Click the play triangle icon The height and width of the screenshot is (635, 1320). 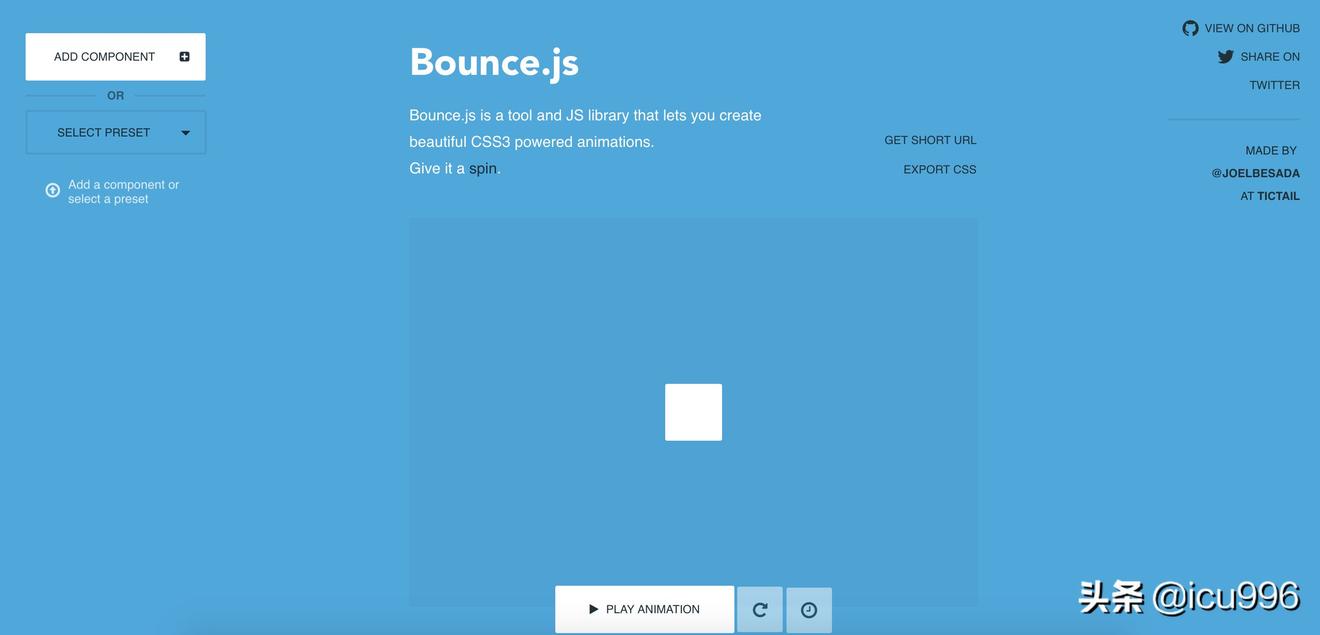pyautogui.click(x=593, y=609)
